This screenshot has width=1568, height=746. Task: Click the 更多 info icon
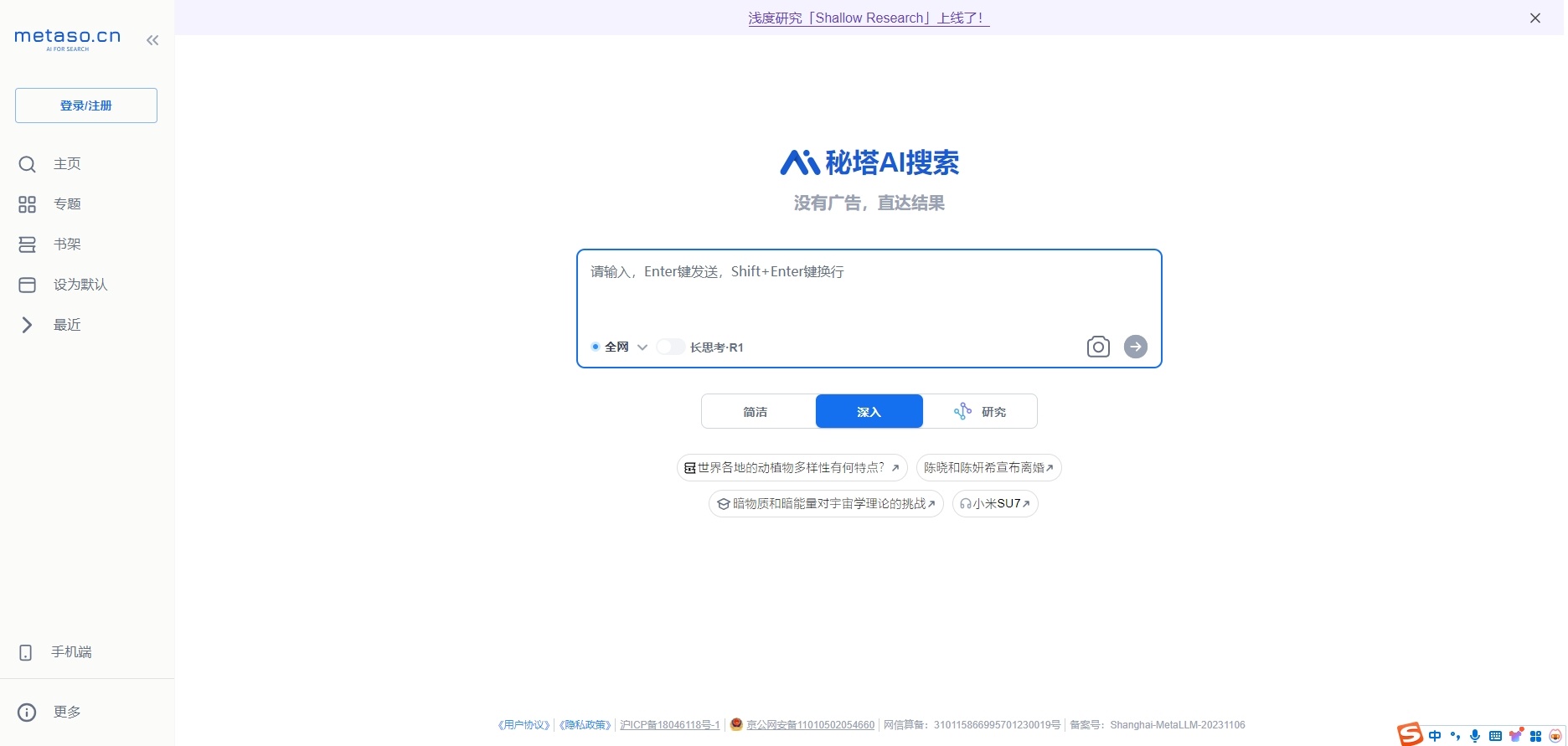coord(27,713)
